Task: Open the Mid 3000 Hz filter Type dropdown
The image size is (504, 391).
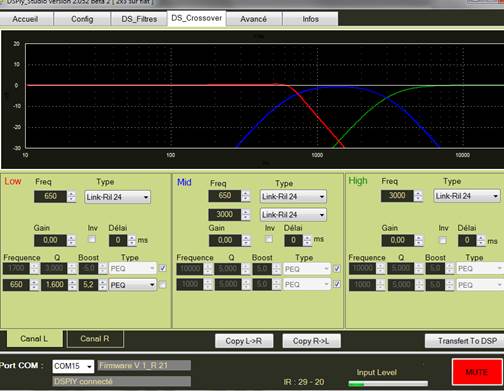Action: click(x=293, y=215)
